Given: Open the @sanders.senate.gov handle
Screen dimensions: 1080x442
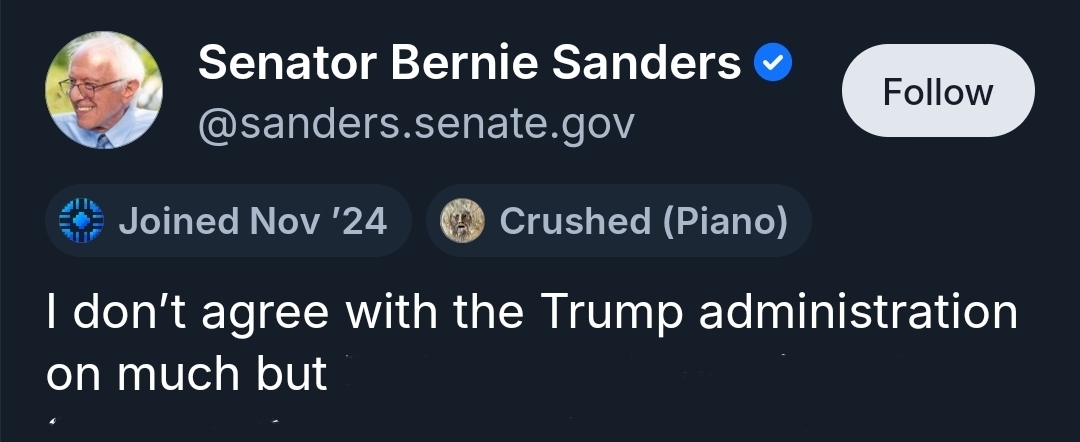Looking at the screenshot, I should tap(416, 125).
